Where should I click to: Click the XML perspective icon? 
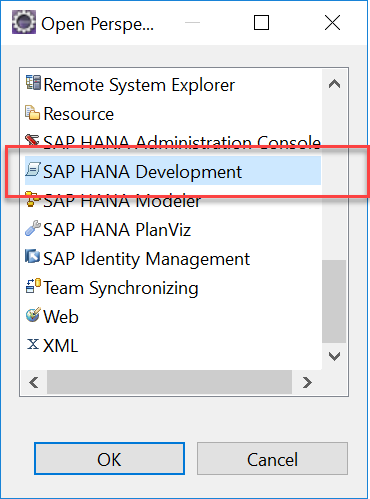(33, 344)
